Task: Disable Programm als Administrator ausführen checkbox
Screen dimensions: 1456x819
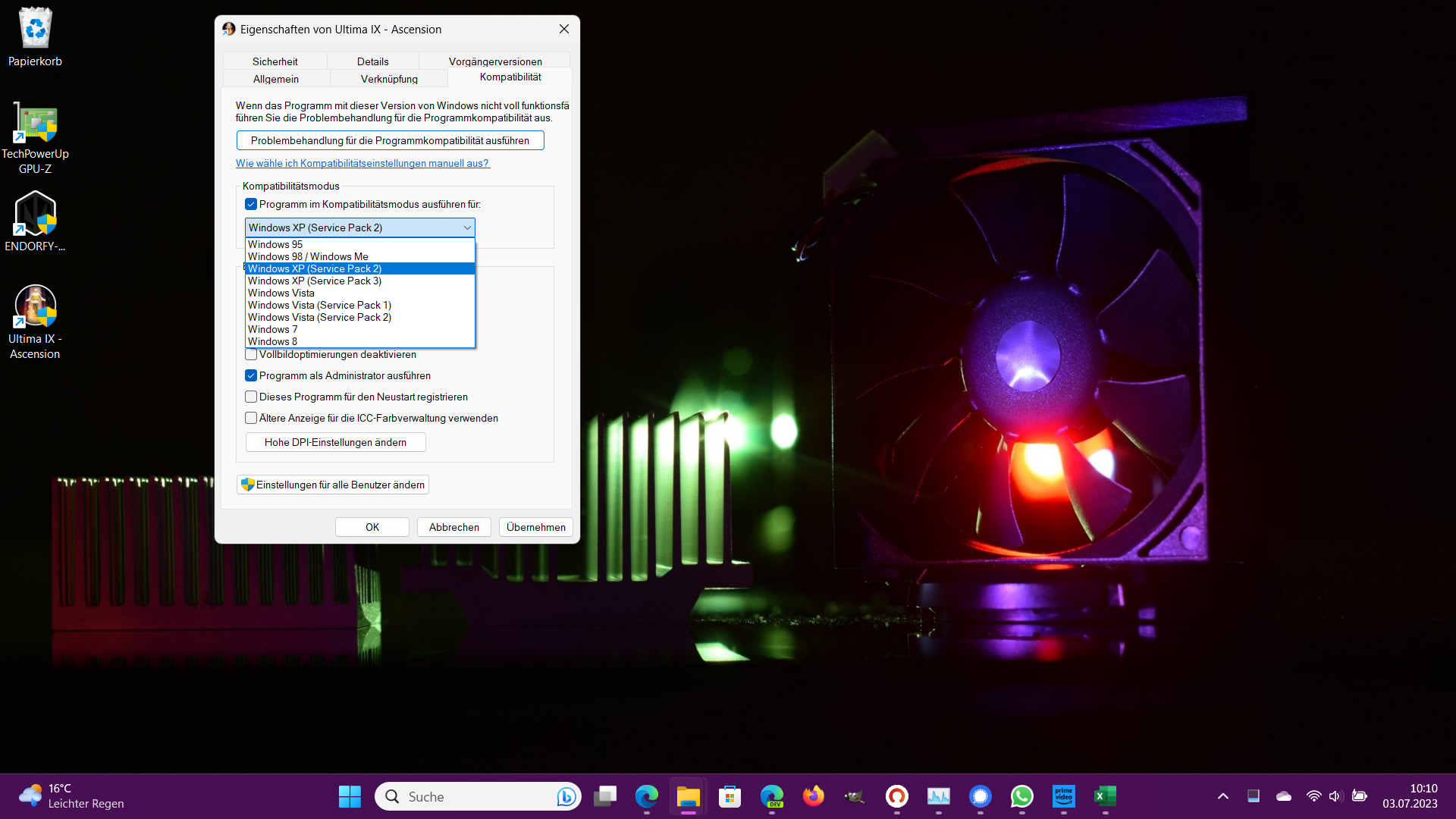Action: (251, 376)
